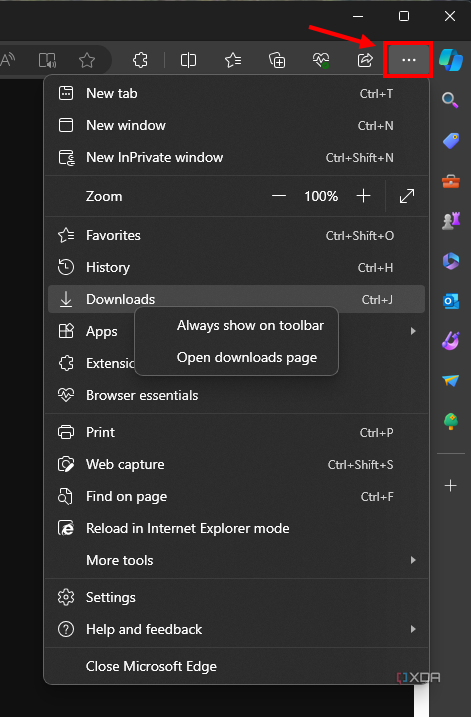The width and height of the screenshot is (471, 717).
Task: Click the Read aloud toolbar icon
Action: point(7,60)
